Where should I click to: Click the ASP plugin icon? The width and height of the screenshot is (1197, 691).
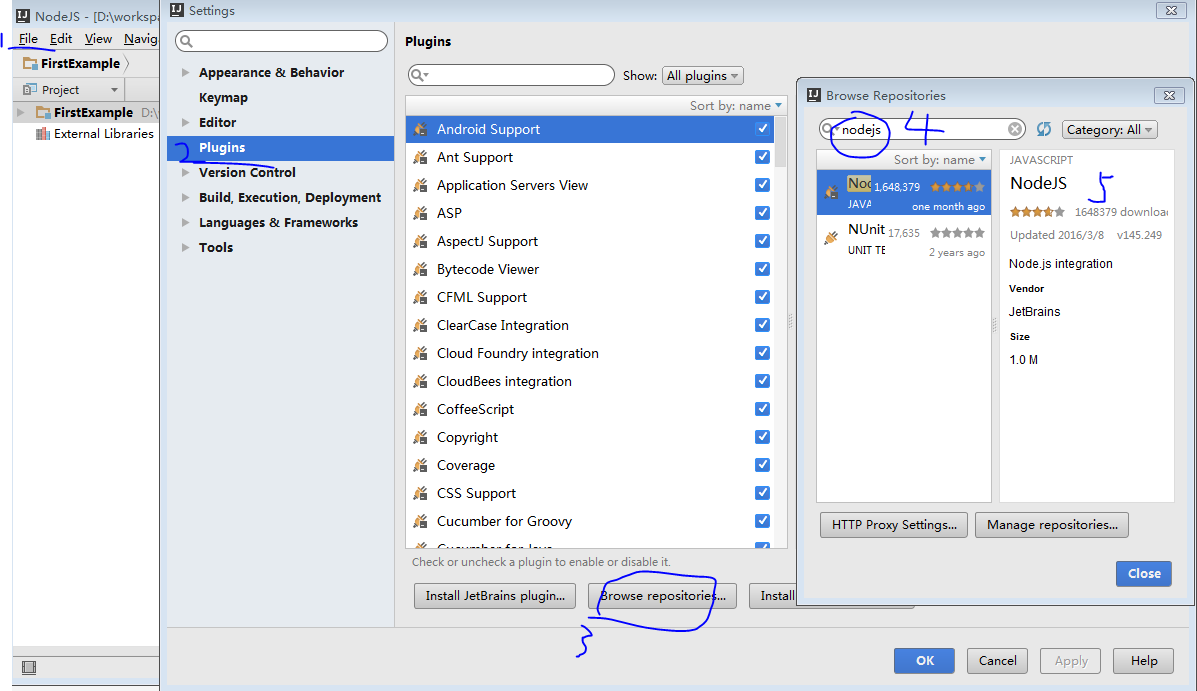pyautogui.click(x=420, y=213)
